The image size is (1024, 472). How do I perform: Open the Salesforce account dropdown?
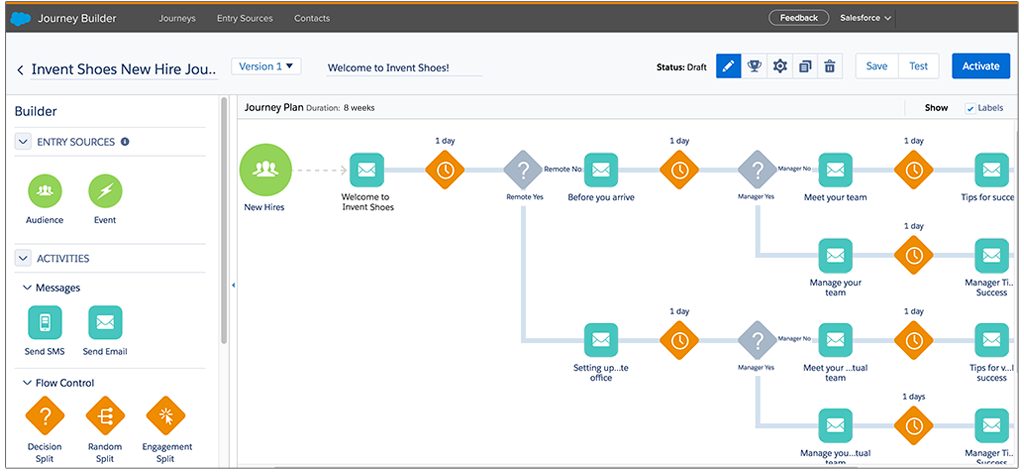coord(865,18)
